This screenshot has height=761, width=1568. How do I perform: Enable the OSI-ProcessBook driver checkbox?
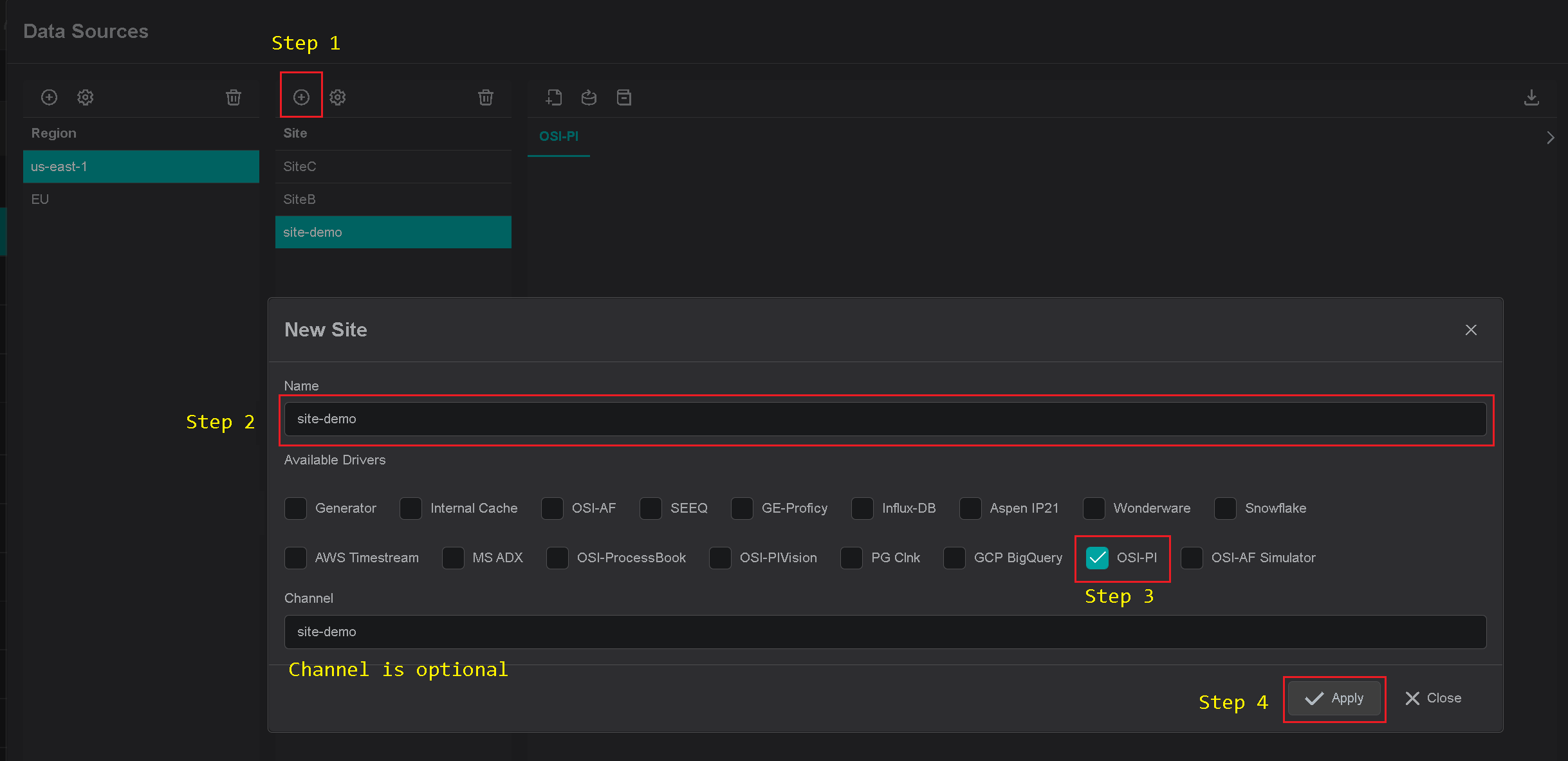point(558,558)
